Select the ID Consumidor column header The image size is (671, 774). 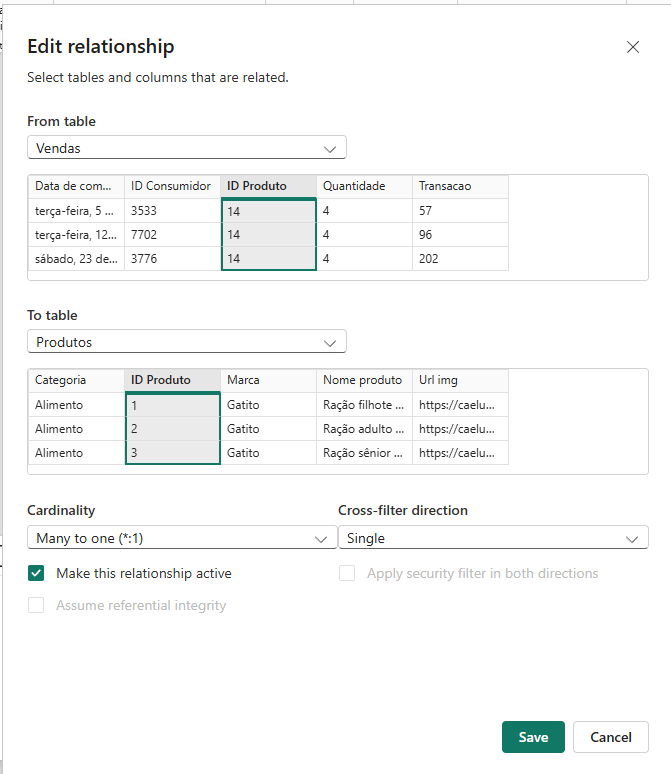click(x=172, y=186)
